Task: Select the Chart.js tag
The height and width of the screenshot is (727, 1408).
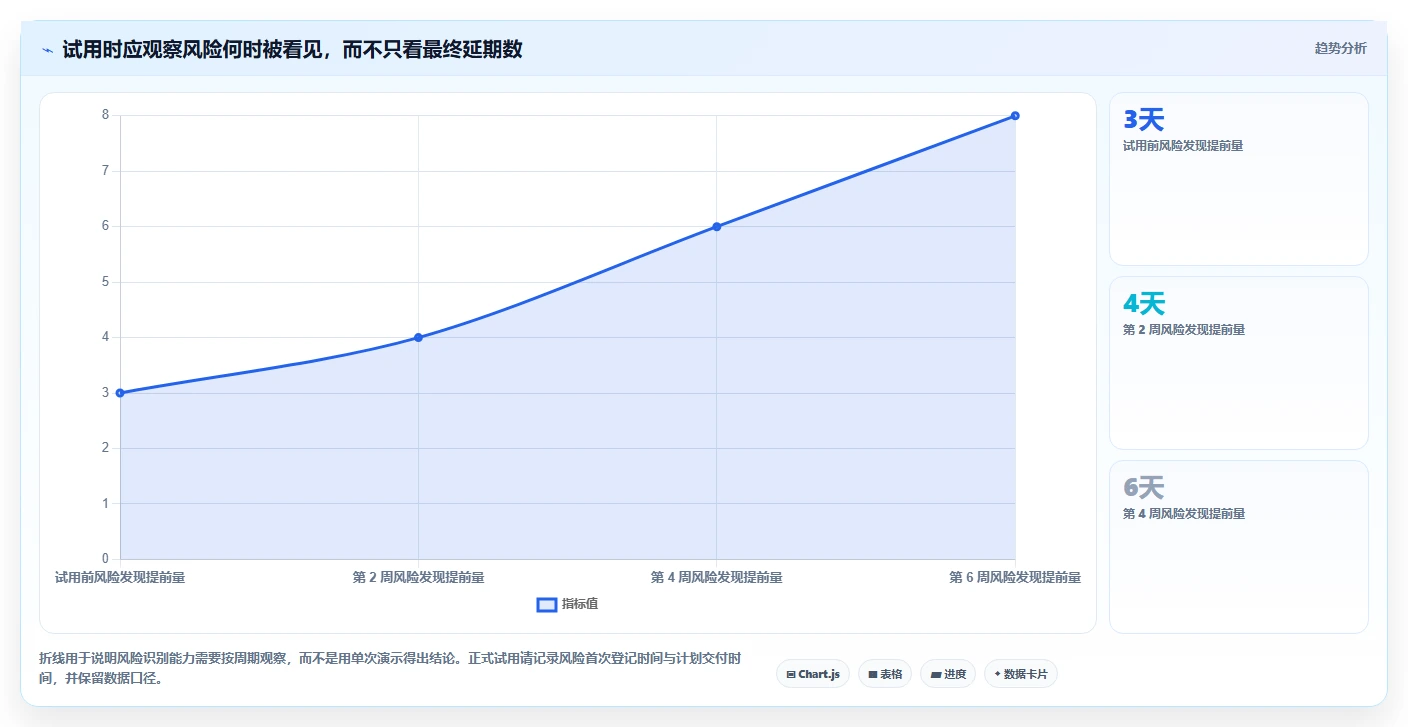Action: tap(812, 674)
